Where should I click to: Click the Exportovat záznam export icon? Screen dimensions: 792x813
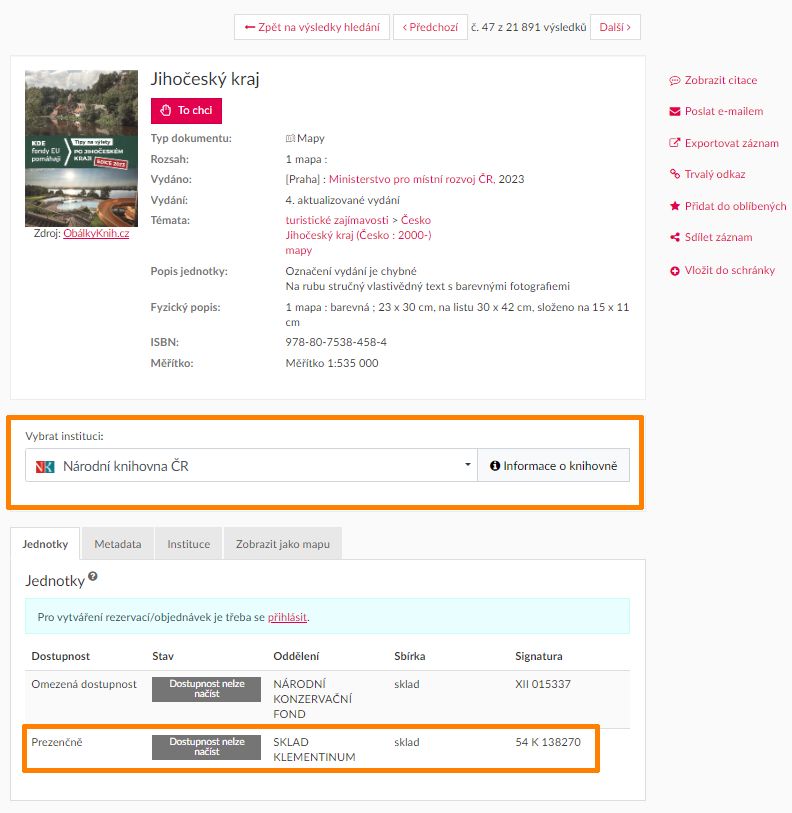pyautogui.click(x=674, y=143)
